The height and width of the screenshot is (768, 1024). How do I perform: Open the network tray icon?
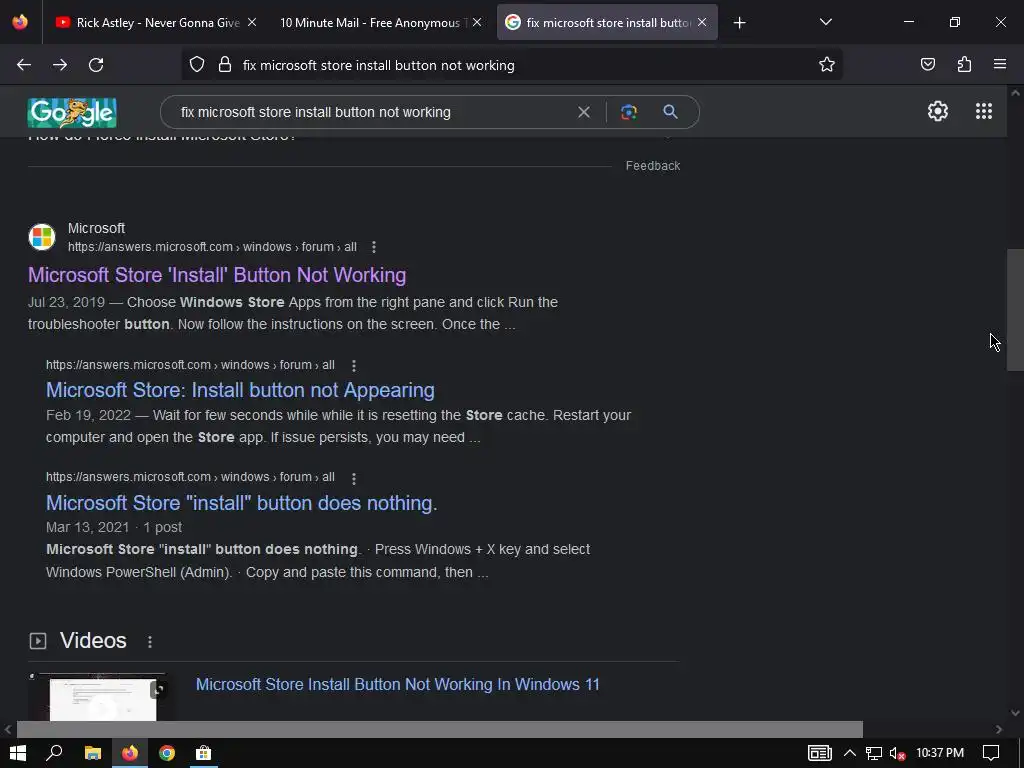click(873, 753)
